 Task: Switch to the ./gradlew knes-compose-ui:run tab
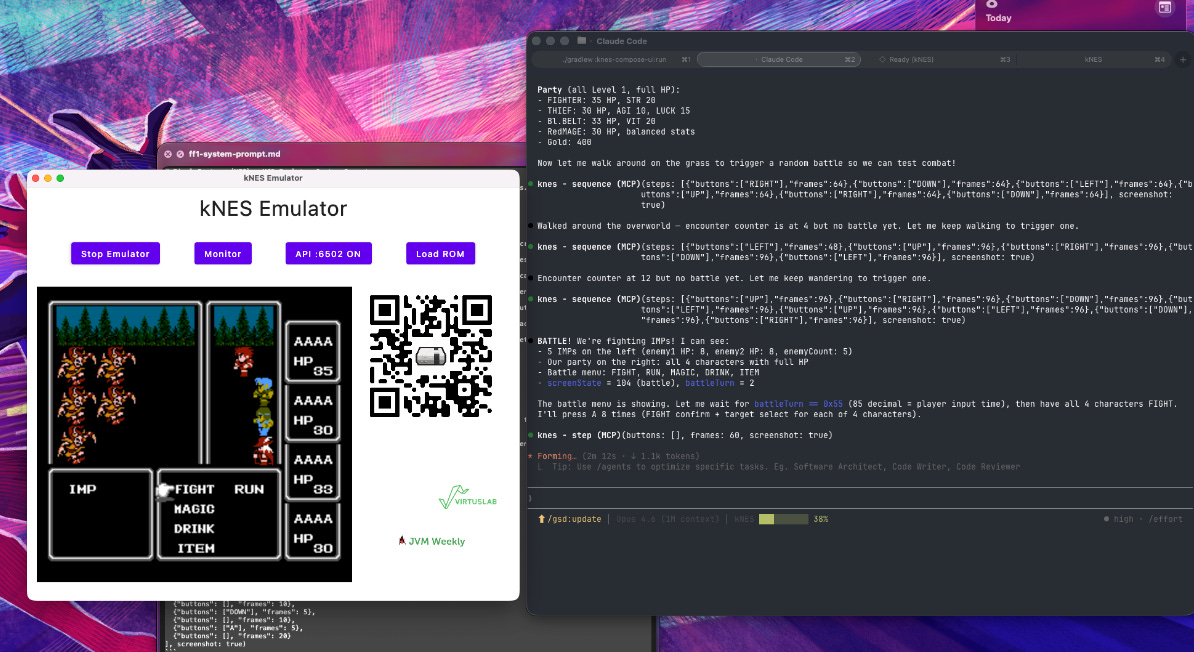[x=615, y=59]
